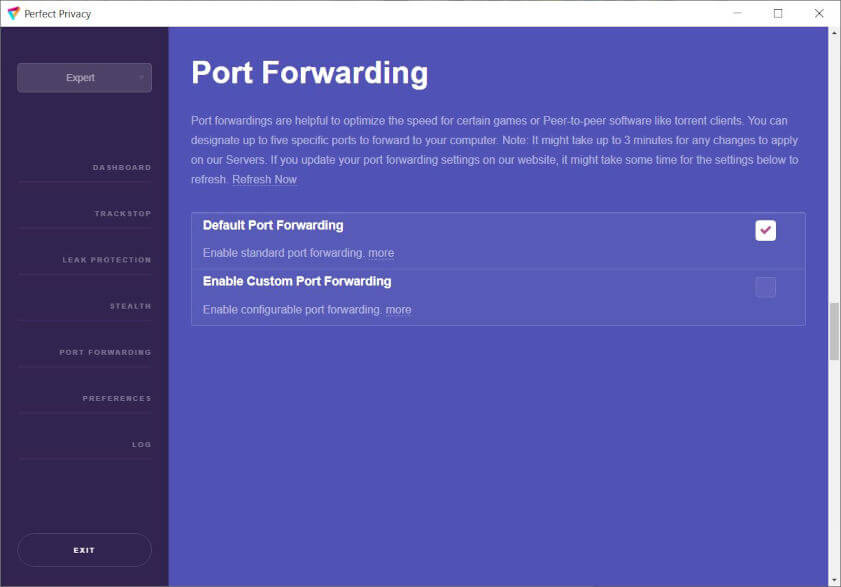Click the Perfect Privacy logo icon

coord(13,13)
